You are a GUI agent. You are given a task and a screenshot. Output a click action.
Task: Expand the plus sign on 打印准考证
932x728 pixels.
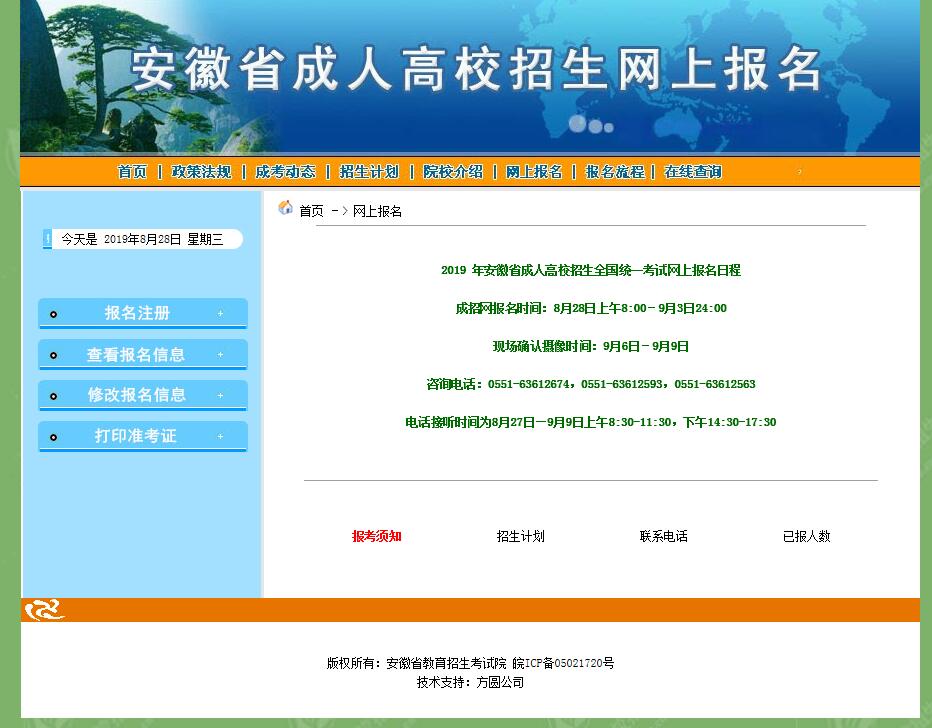coord(221,436)
